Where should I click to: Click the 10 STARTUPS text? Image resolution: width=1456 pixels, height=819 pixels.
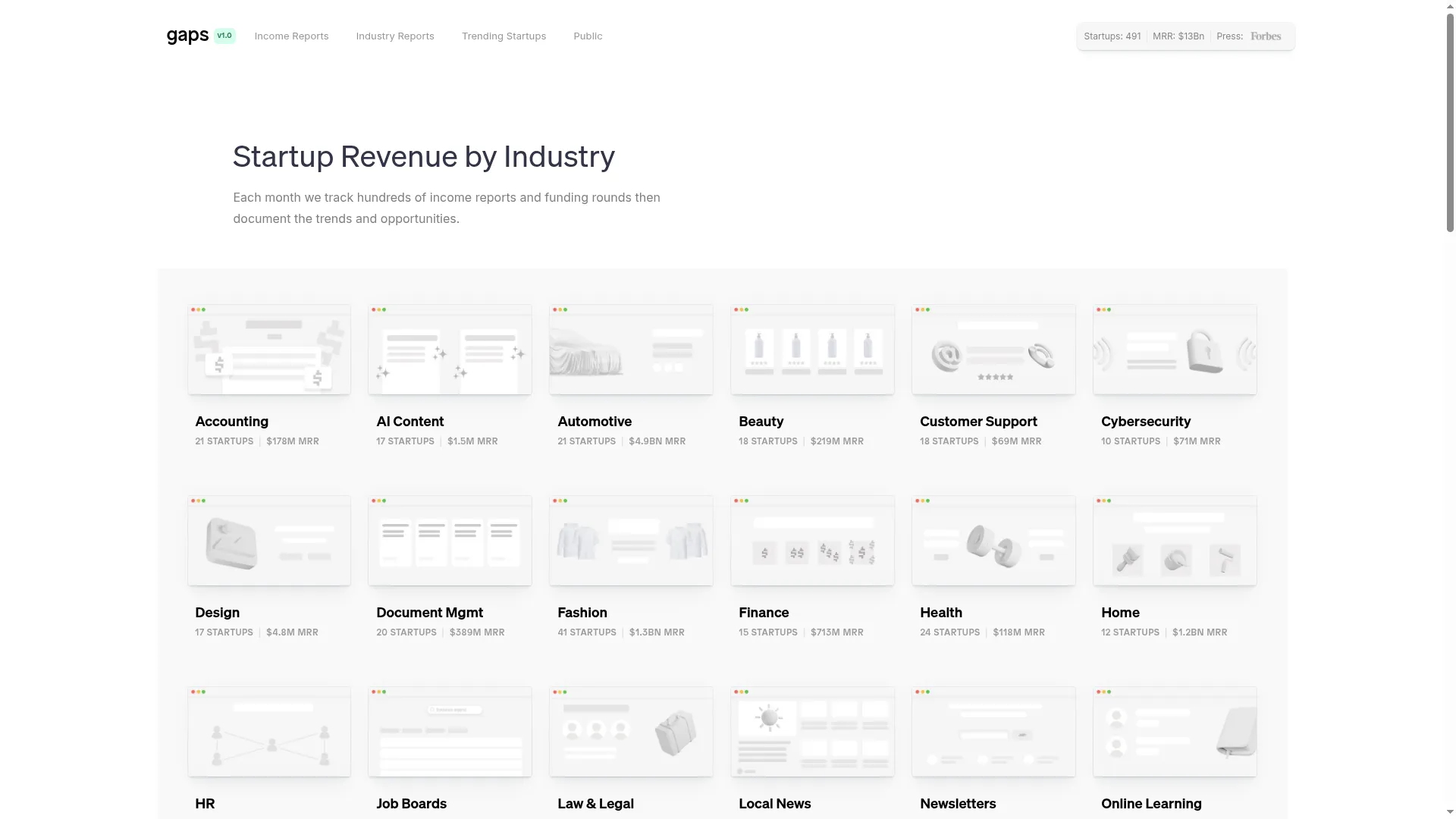pyautogui.click(x=1131, y=441)
